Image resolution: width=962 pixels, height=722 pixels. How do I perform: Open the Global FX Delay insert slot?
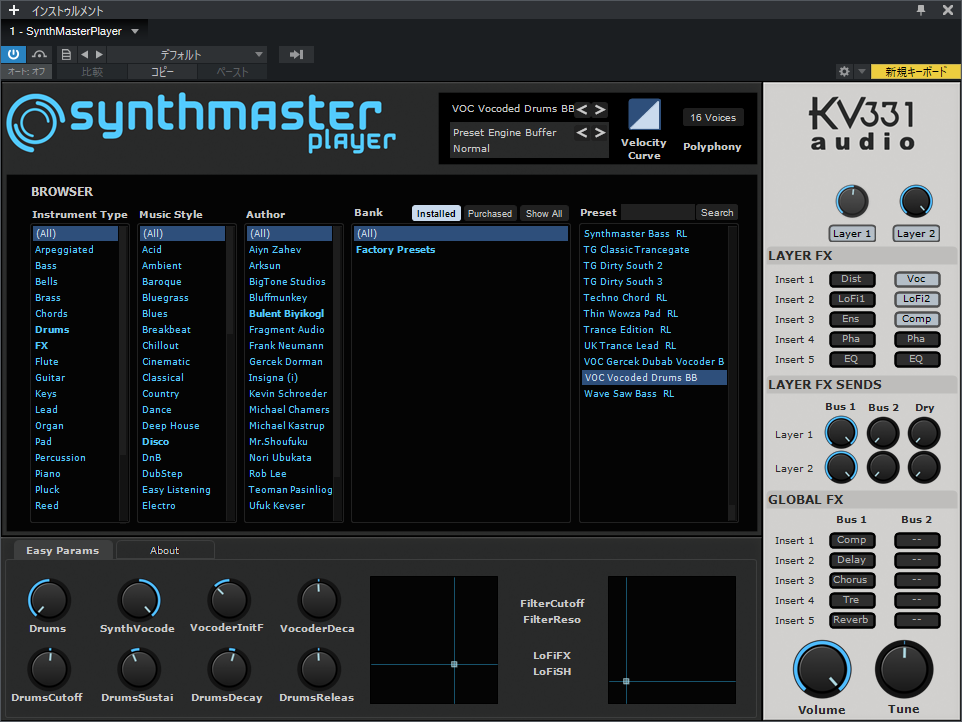pyautogui.click(x=852, y=560)
